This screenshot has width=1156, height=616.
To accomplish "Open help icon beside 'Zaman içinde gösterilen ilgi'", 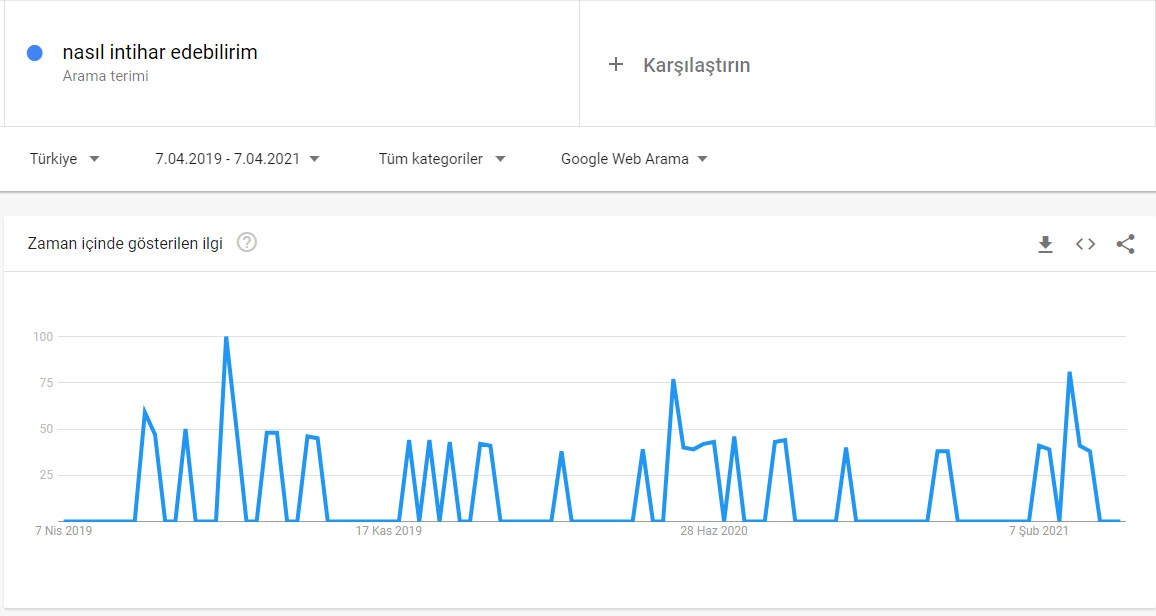I will pyautogui.click(x=247, y=242).
